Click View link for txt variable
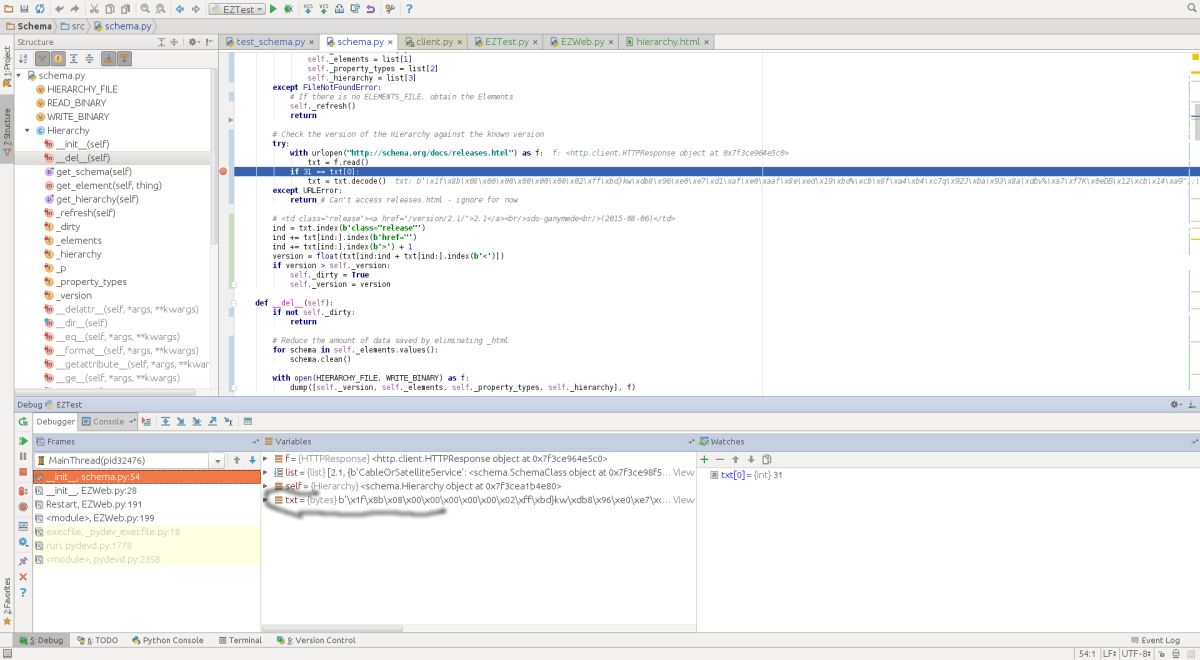Screen dimensions: 1200x660 click(683, 499)
